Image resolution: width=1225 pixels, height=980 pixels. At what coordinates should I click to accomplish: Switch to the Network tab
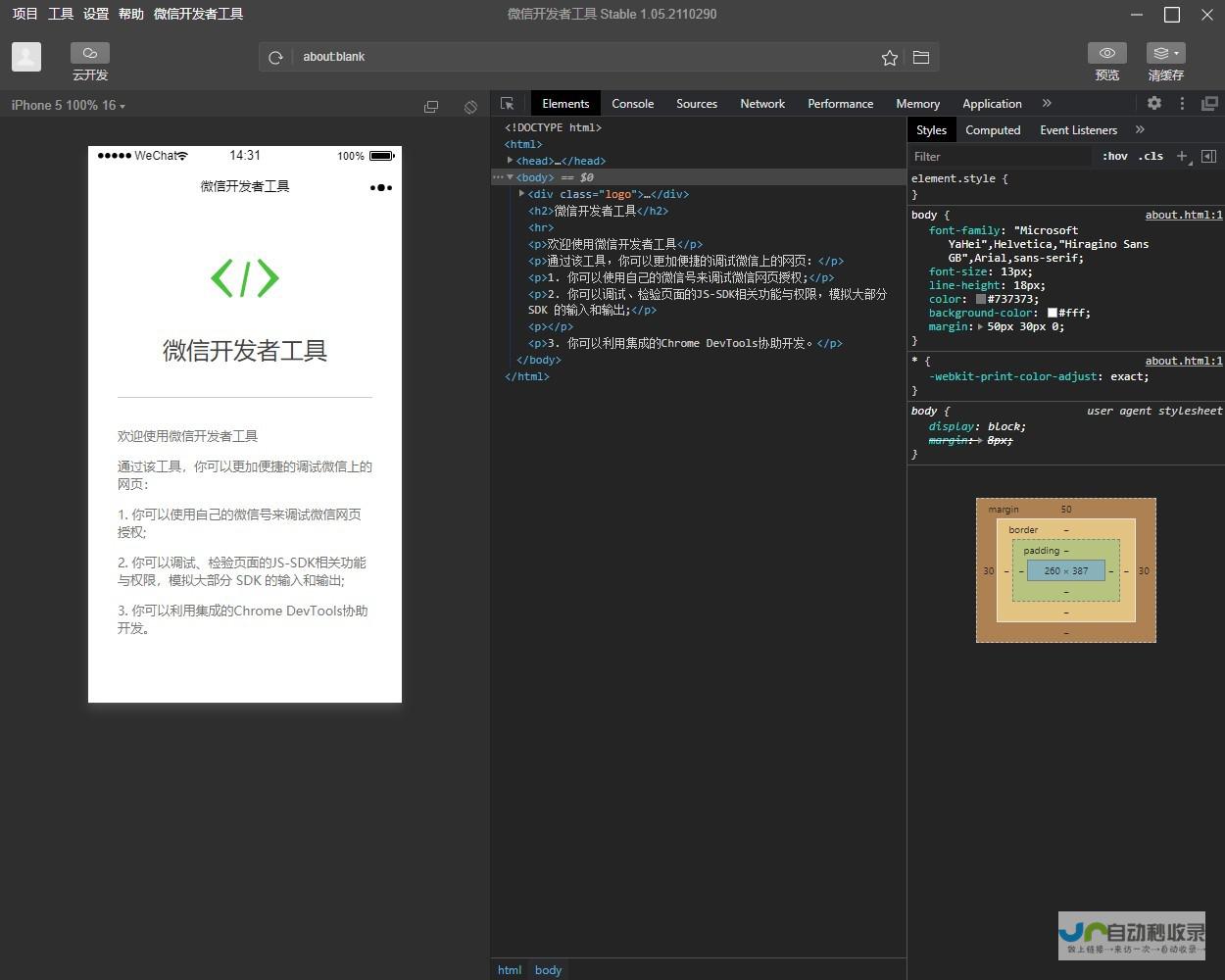[x=762, y=103]
